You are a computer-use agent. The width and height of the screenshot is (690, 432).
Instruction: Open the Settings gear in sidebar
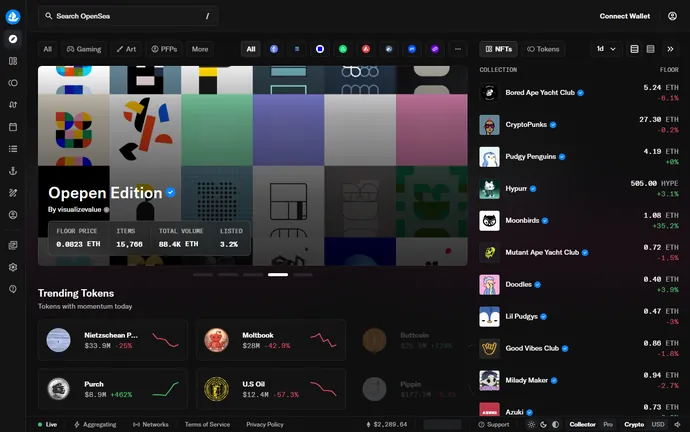[13, 267]
